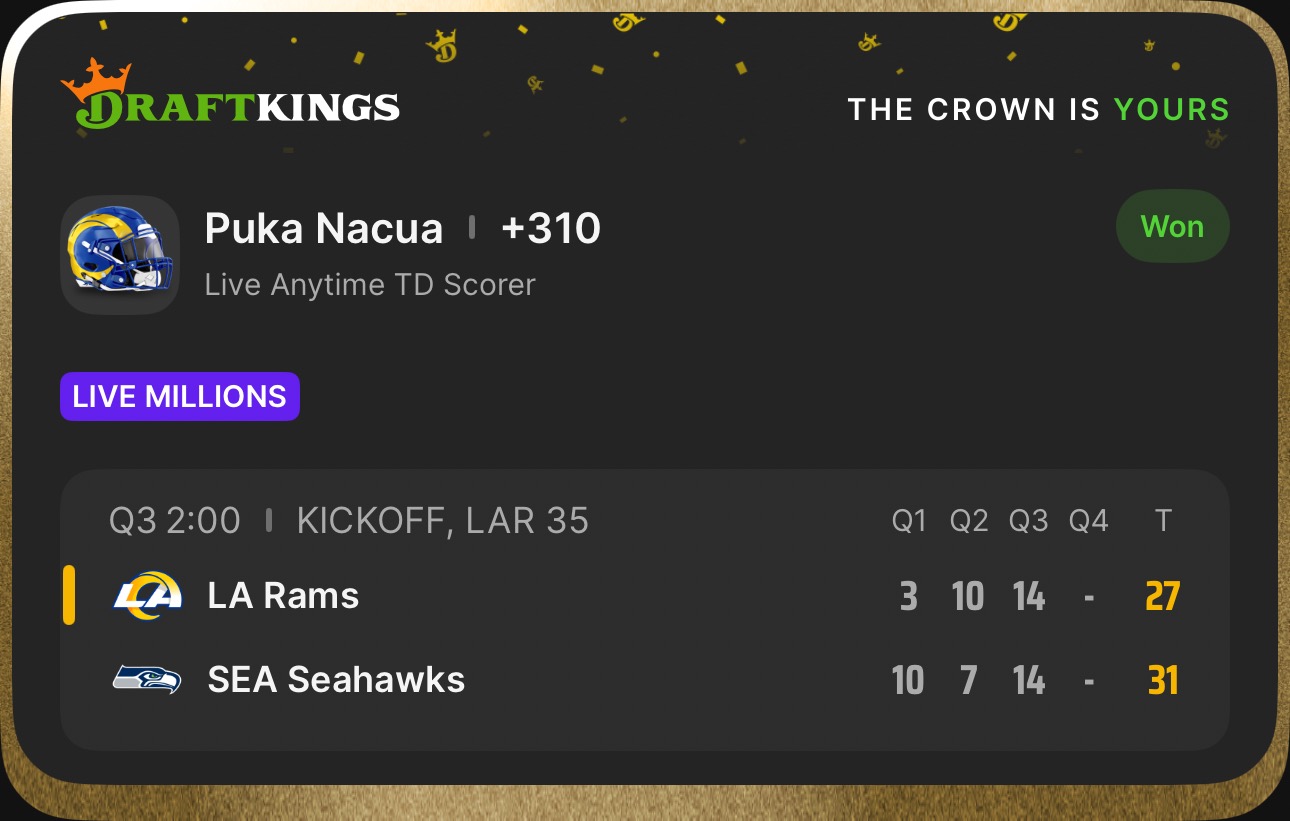Select the Seattle Seahawks team logo
The image size is (1290, 821).
(x=147, y=680)
